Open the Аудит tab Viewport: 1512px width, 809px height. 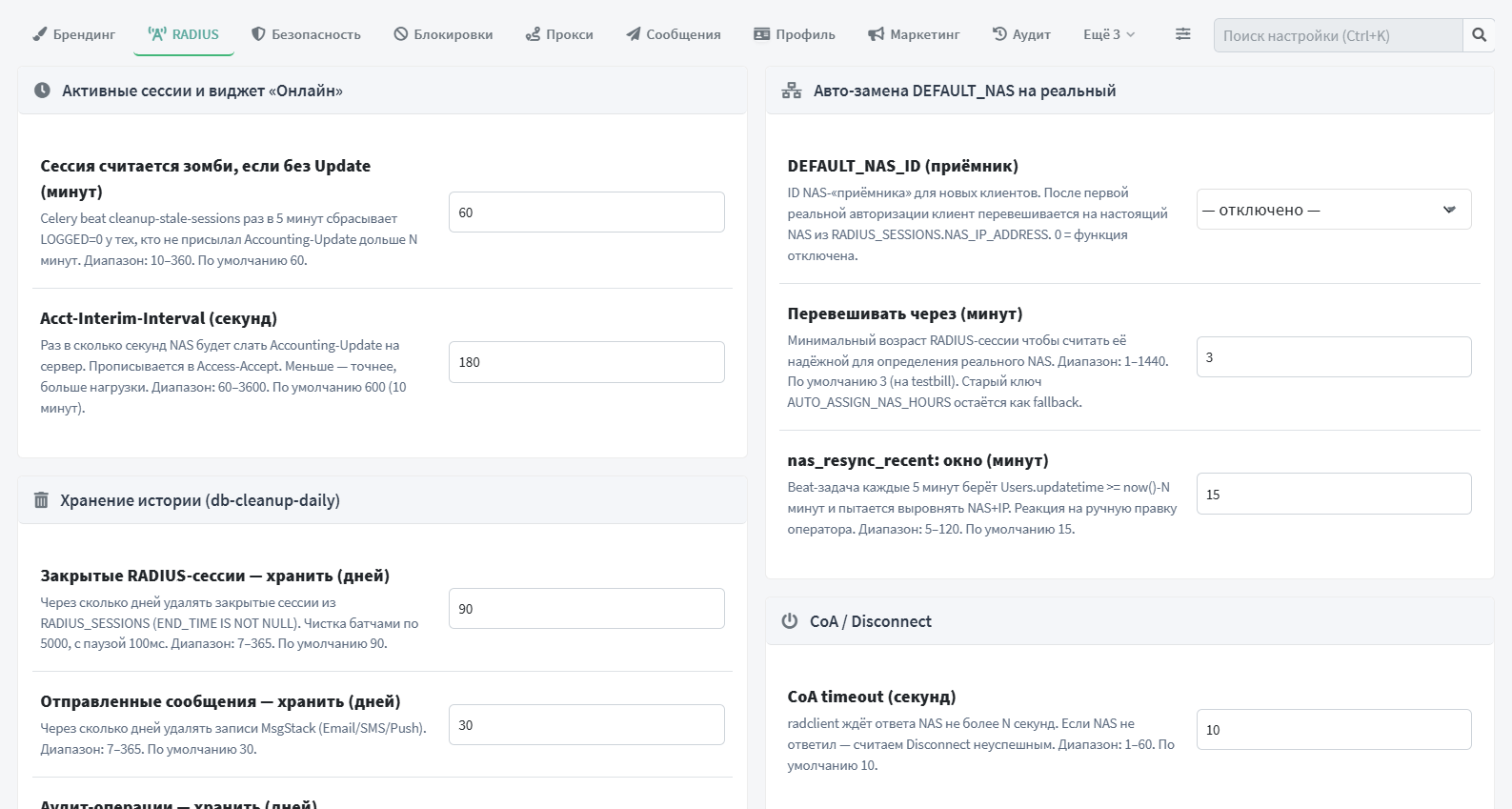(1021, 34)
